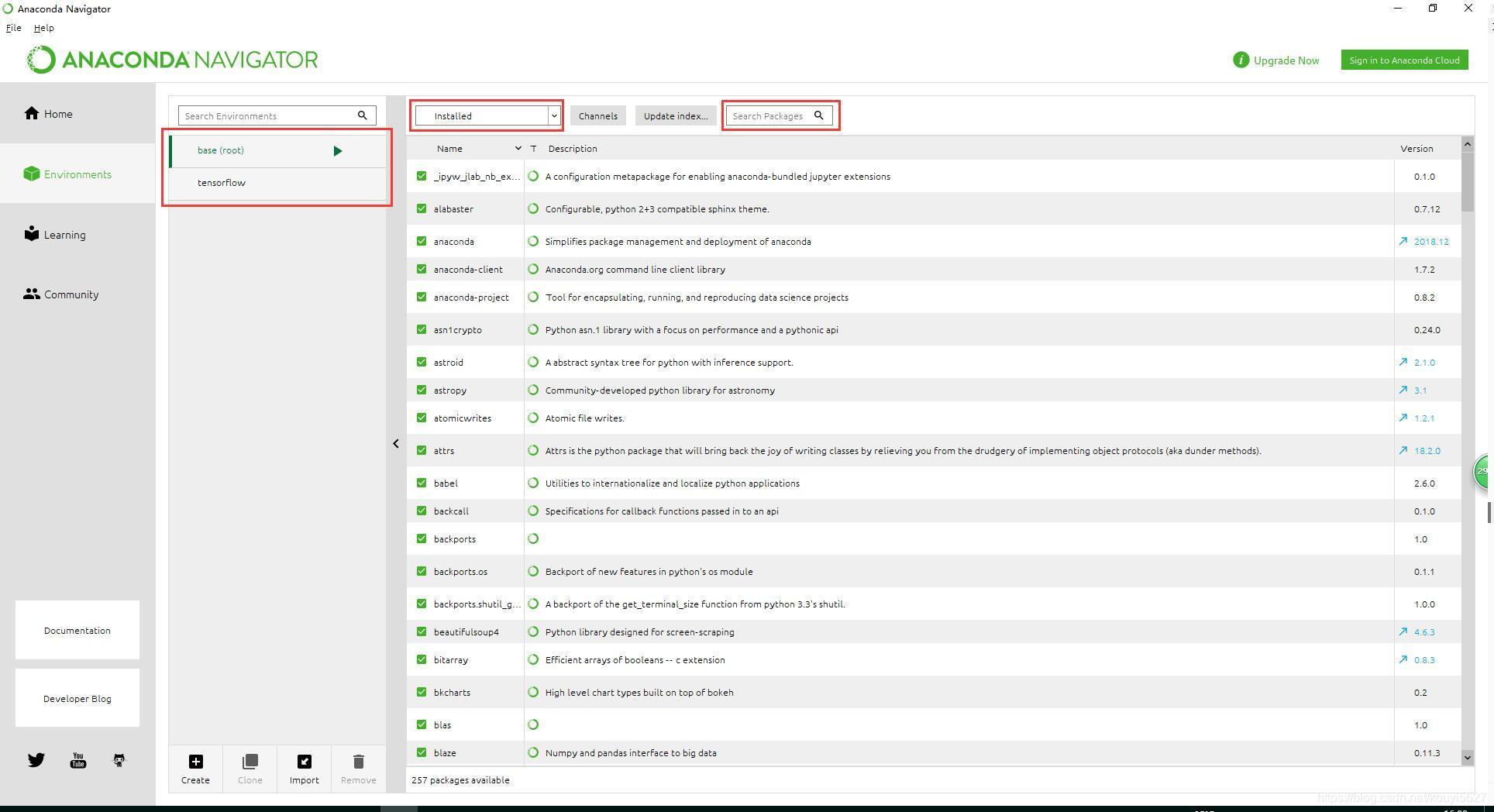
Task: Open the Documentation link
Action: [77, 630]
